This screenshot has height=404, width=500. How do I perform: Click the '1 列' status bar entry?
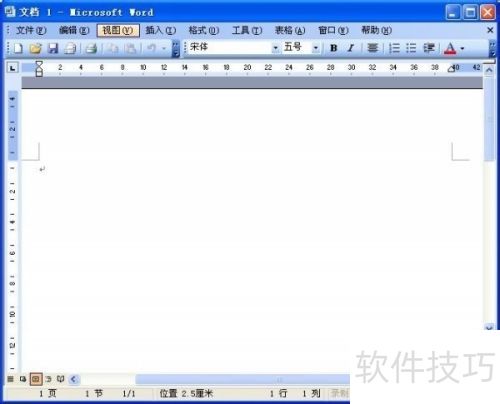click(311, 394)
